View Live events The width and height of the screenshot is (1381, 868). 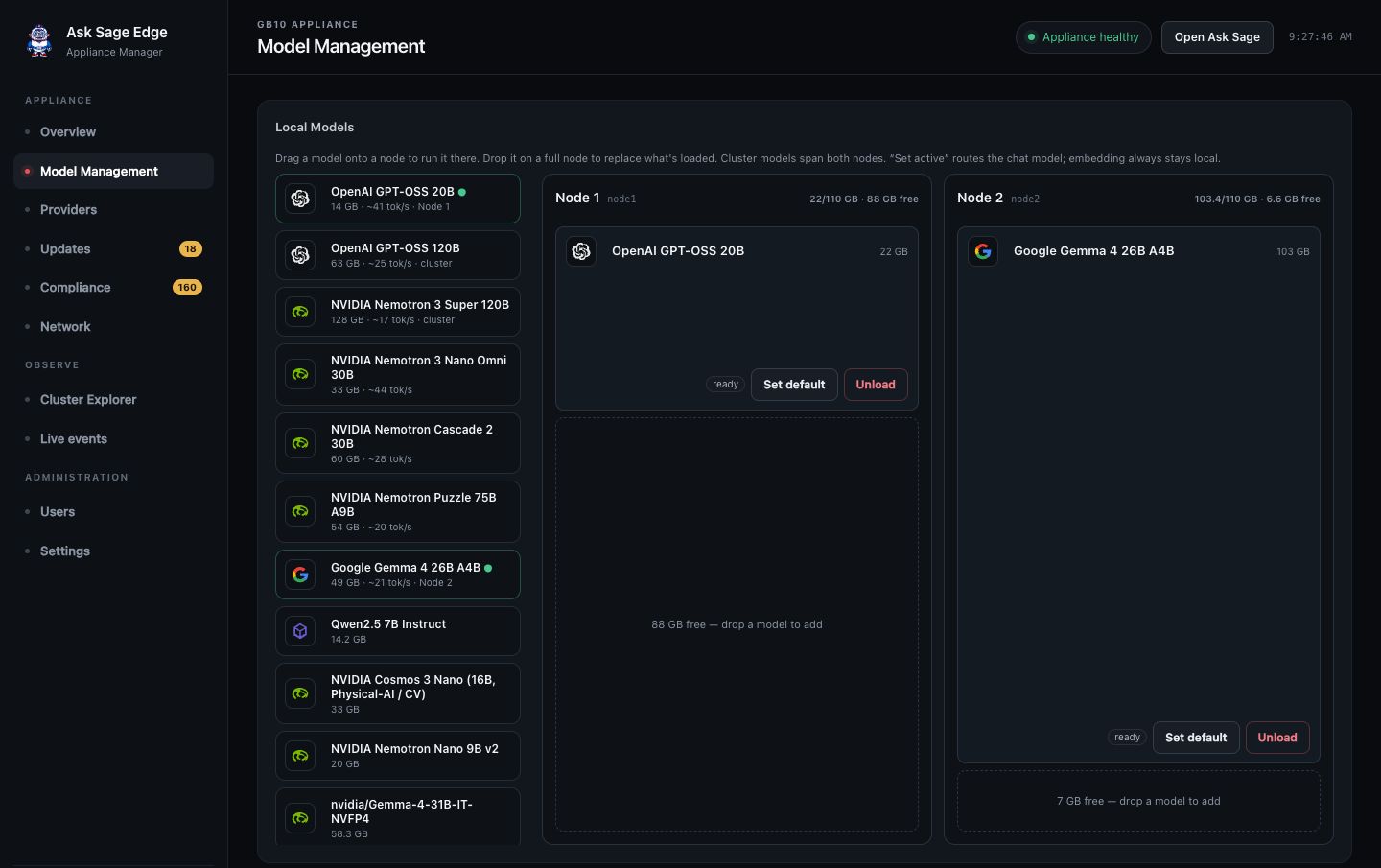(x=113, y=439)
